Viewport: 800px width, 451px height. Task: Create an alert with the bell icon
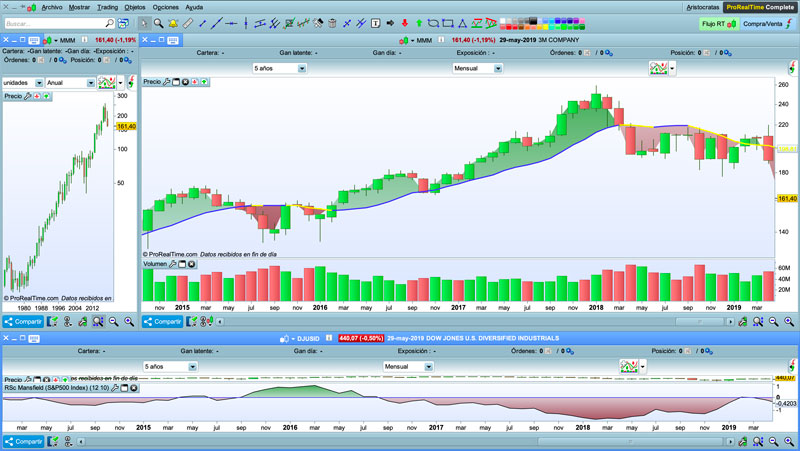[x=173, y=23]
